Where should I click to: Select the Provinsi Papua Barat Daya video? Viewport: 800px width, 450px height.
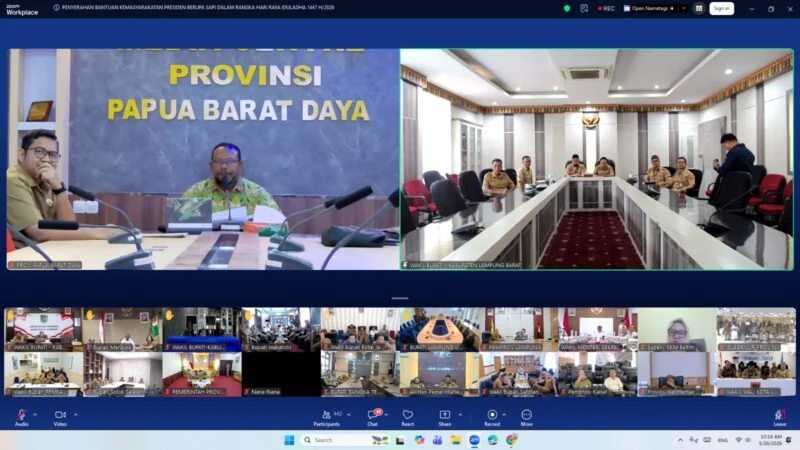point(203,159)
